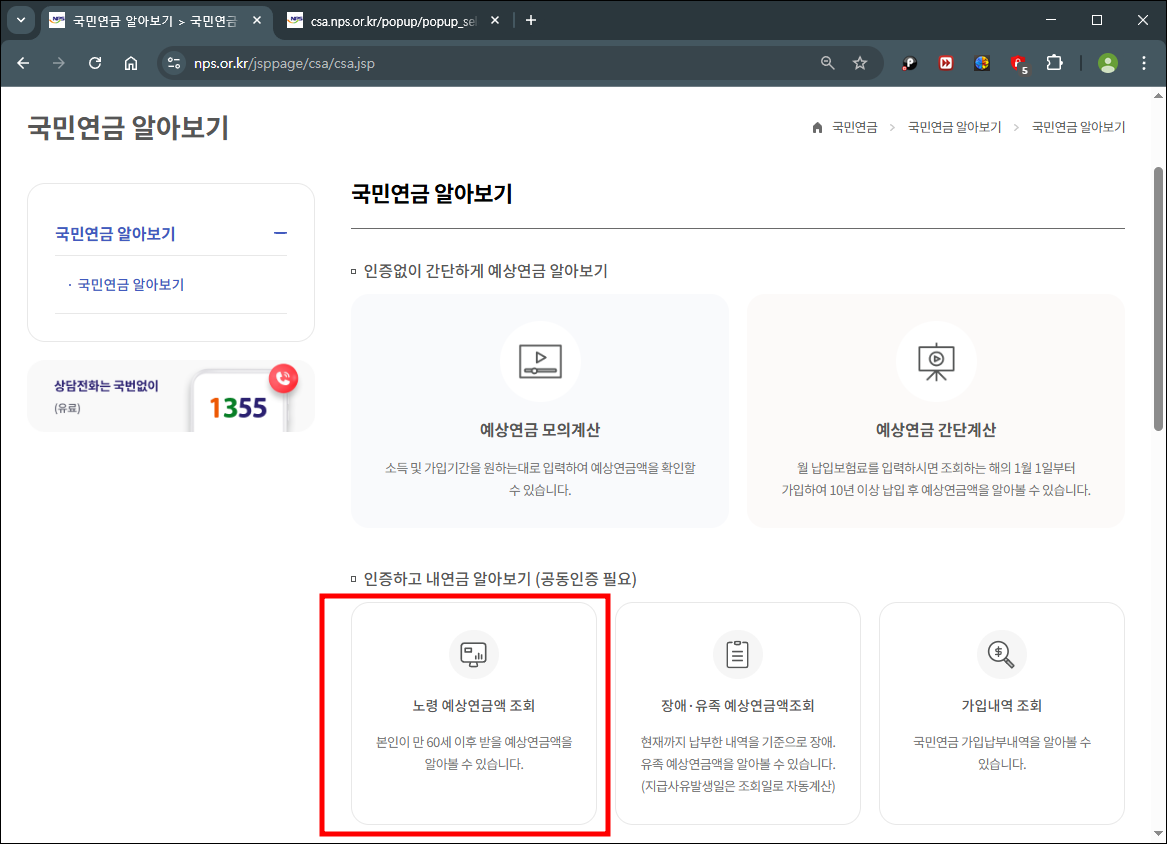This screenshot has width=1167, height=844.
Task: Click the 예상연금 모의계산 video player icon
Action: (539, 361)
